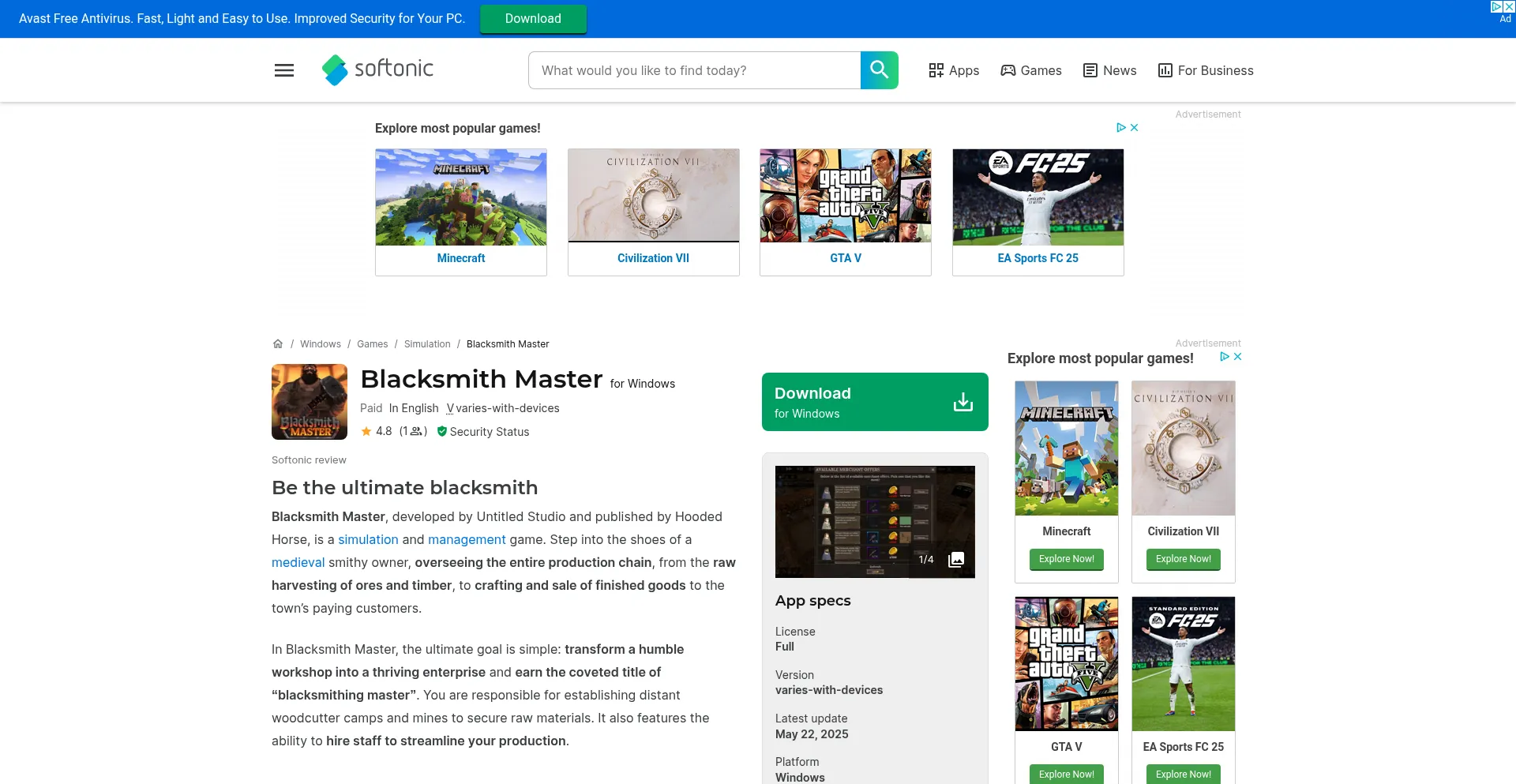
Task: Click the search magnifier button
Action: 879,69
